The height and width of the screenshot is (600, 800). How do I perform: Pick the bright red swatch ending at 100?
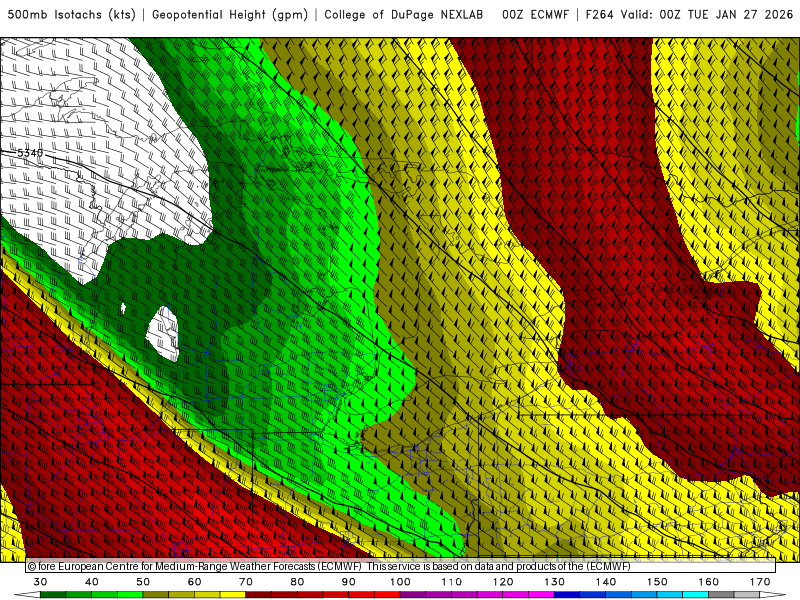(x=387, y=595)
